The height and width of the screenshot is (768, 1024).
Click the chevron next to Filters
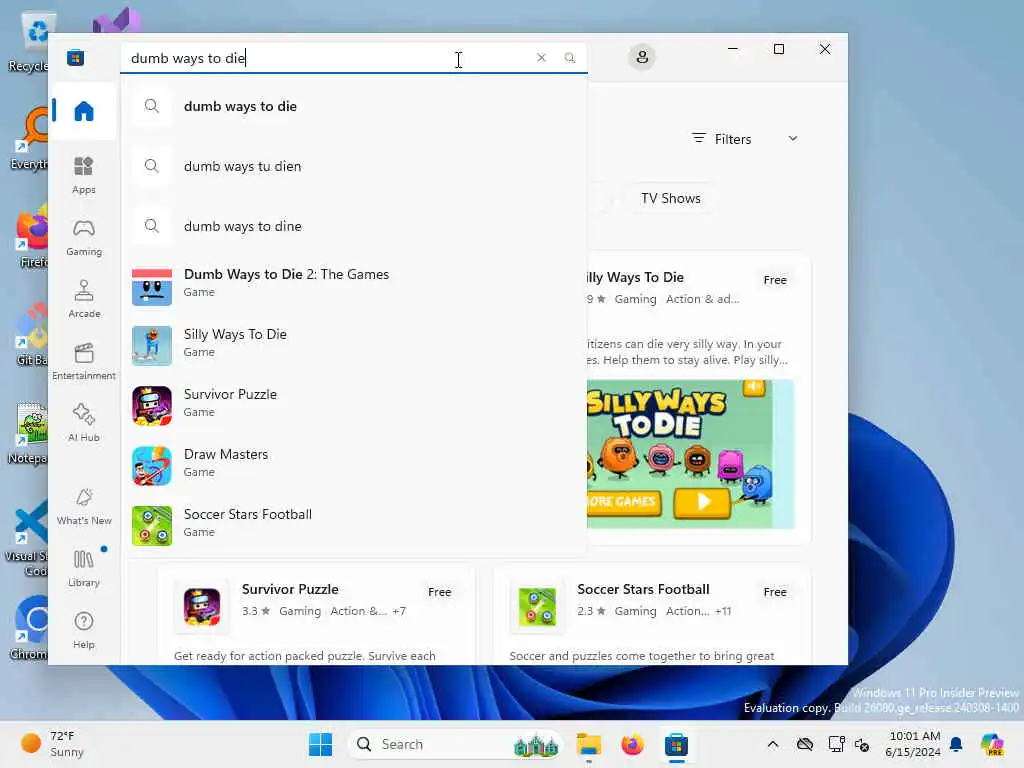coord(793,138)
